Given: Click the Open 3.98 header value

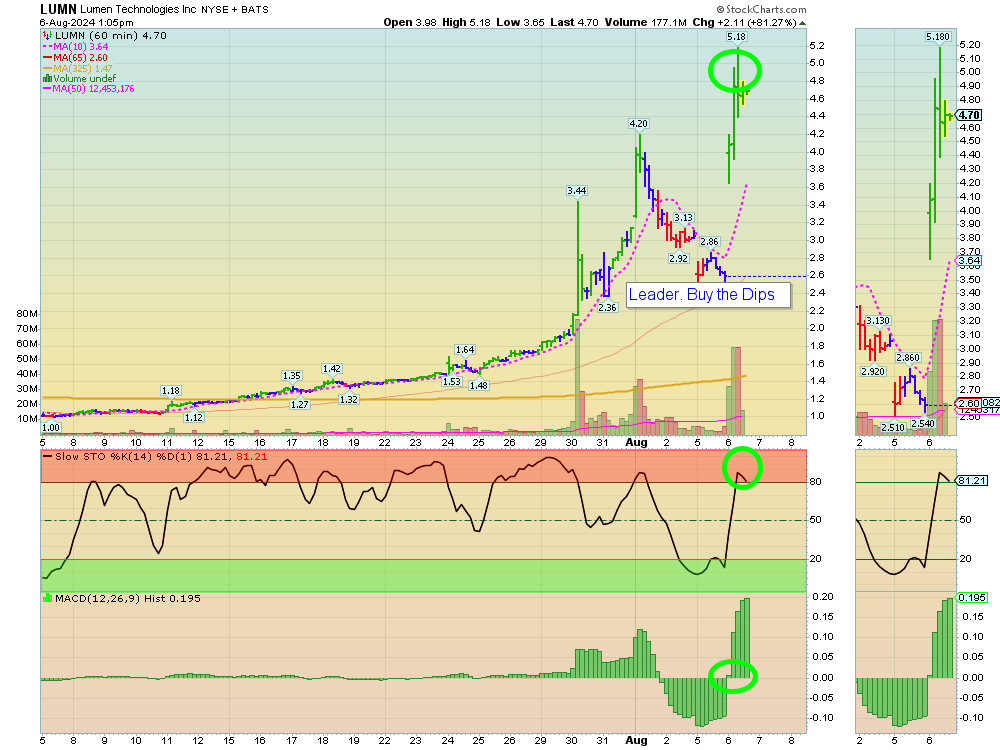Looking at the screenshot, I should [x=410, y=22].
